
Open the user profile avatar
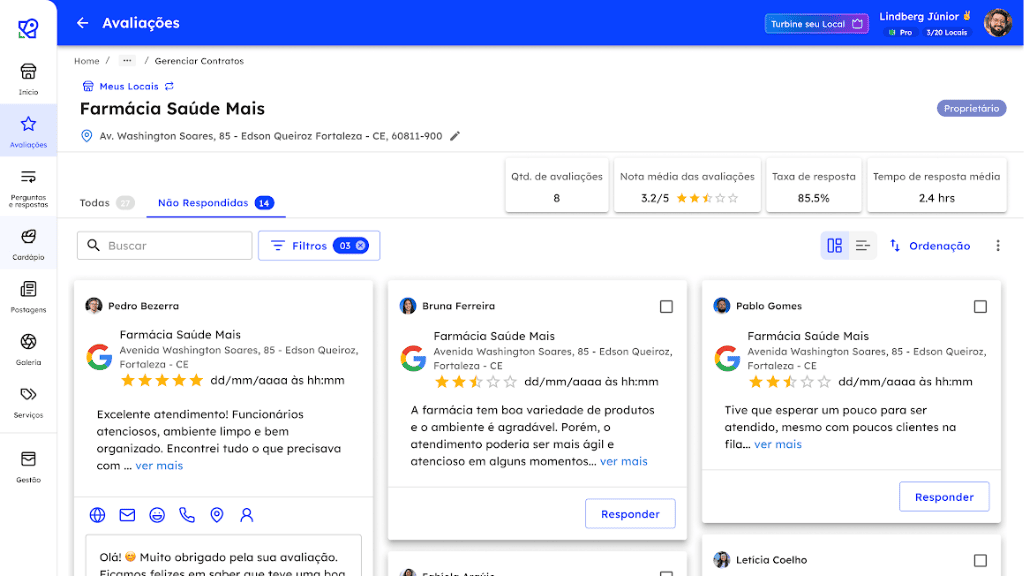[997, 23]
